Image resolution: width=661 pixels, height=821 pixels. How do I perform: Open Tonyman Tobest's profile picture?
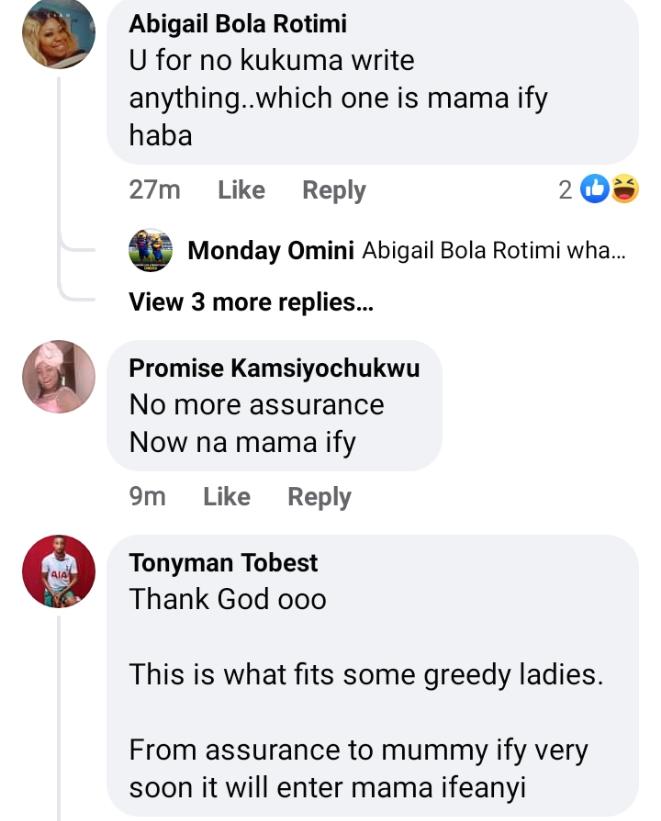(x=58, y=571)
